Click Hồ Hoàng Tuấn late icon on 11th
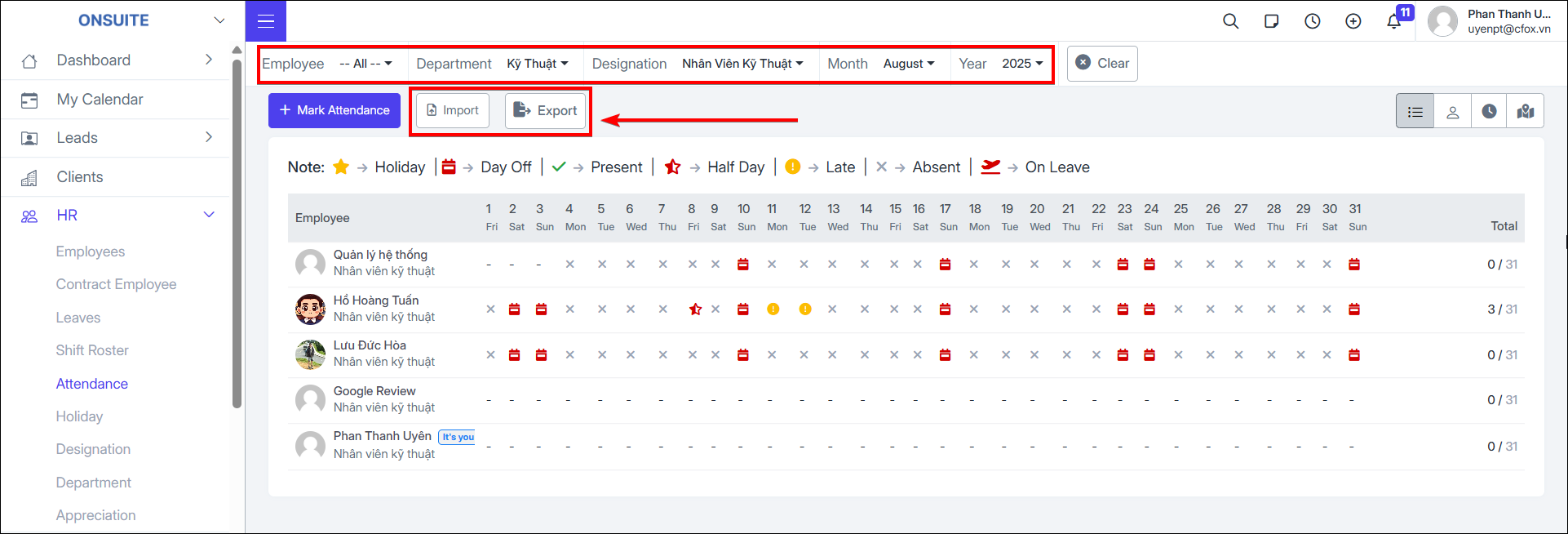 coord(773,309)
